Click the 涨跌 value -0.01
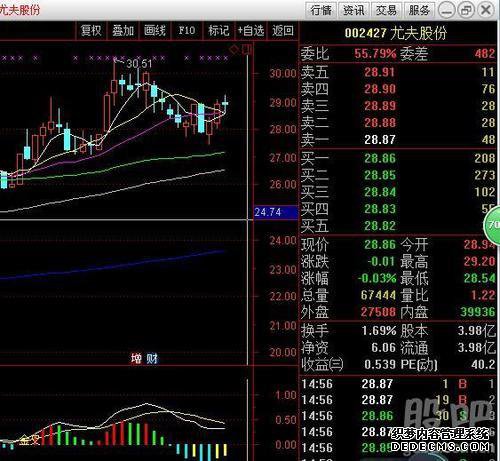The width and height of the screenshot is (500, 461). (381, 261)
